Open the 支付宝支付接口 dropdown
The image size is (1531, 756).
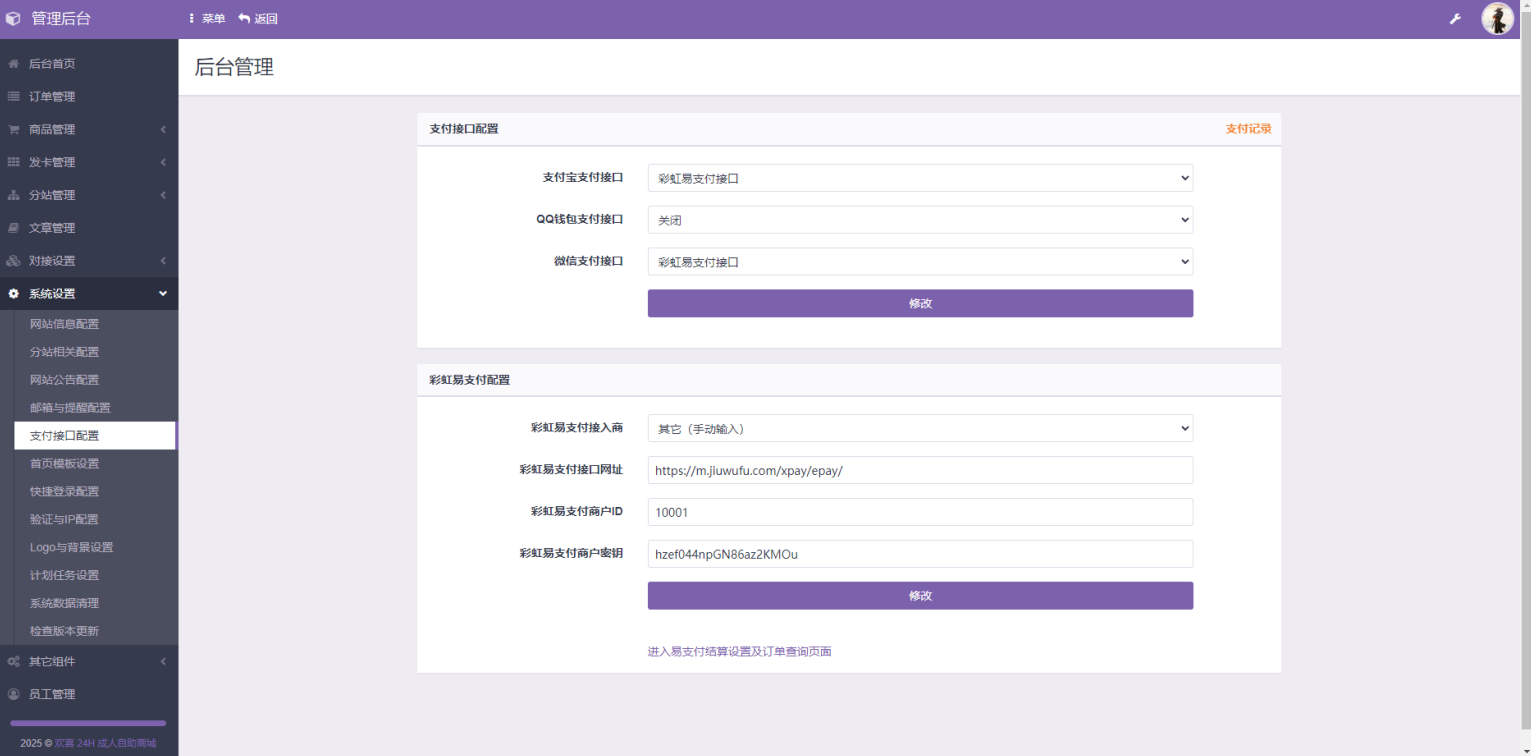click(x=920, y=178)
